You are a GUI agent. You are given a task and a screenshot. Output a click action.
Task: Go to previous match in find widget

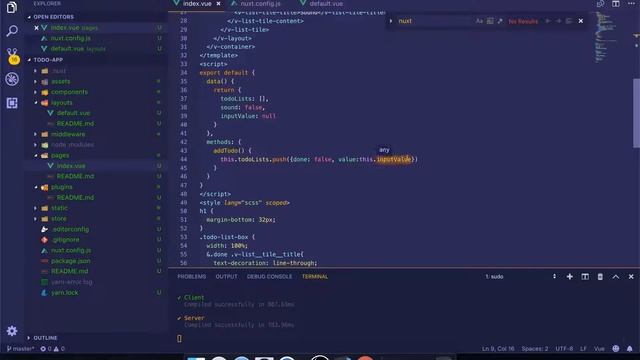(x=548, y=21)
